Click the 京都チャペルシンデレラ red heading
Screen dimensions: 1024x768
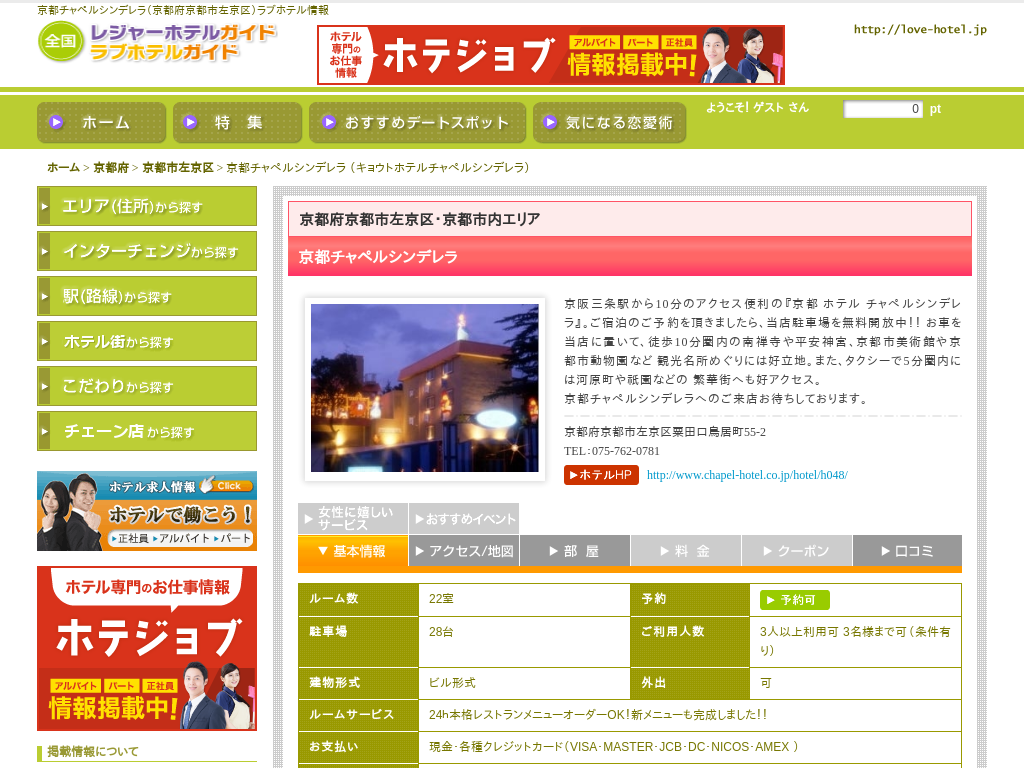pos(378,257)
